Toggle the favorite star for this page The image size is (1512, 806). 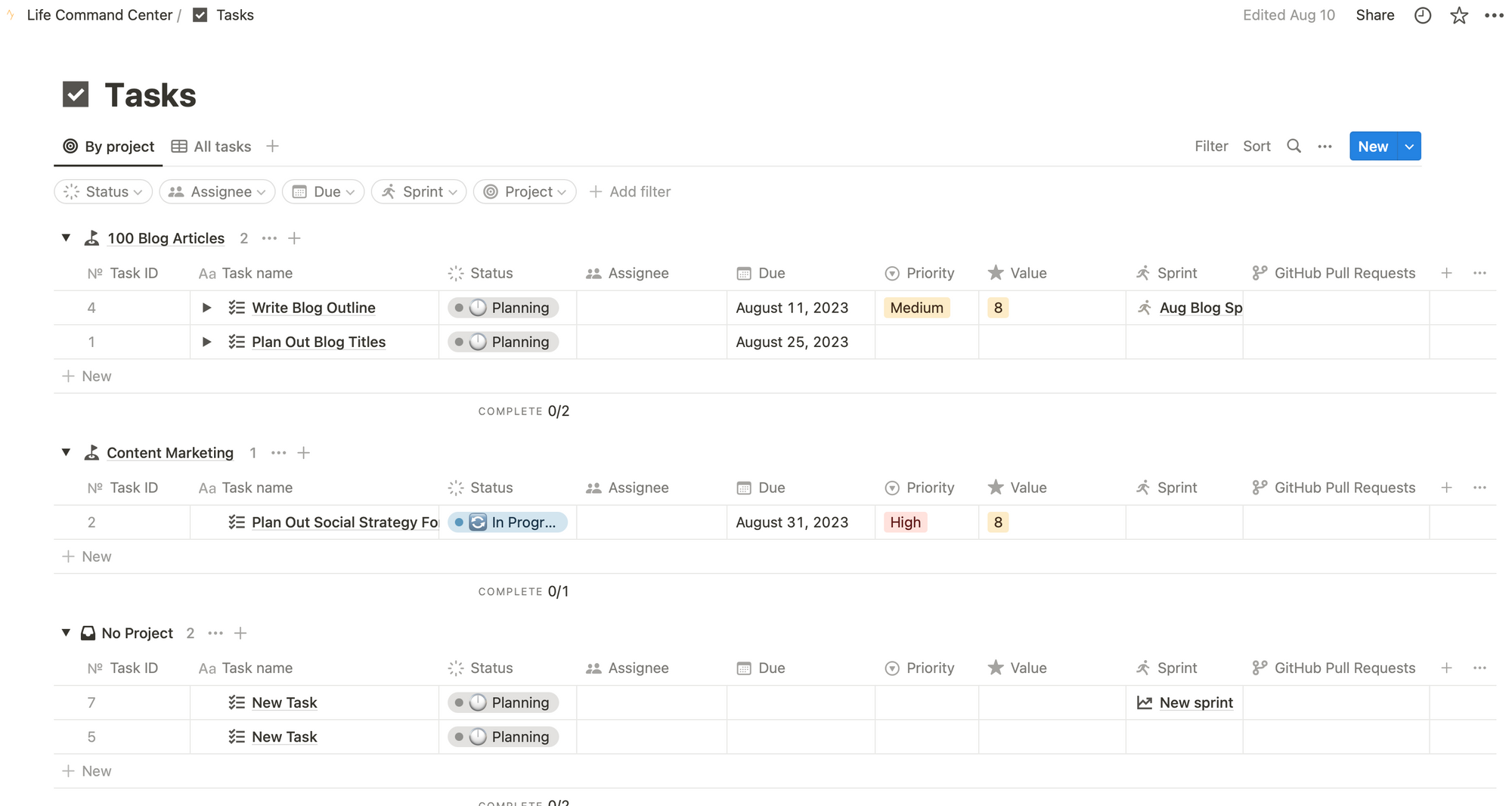coord(1459,15)
